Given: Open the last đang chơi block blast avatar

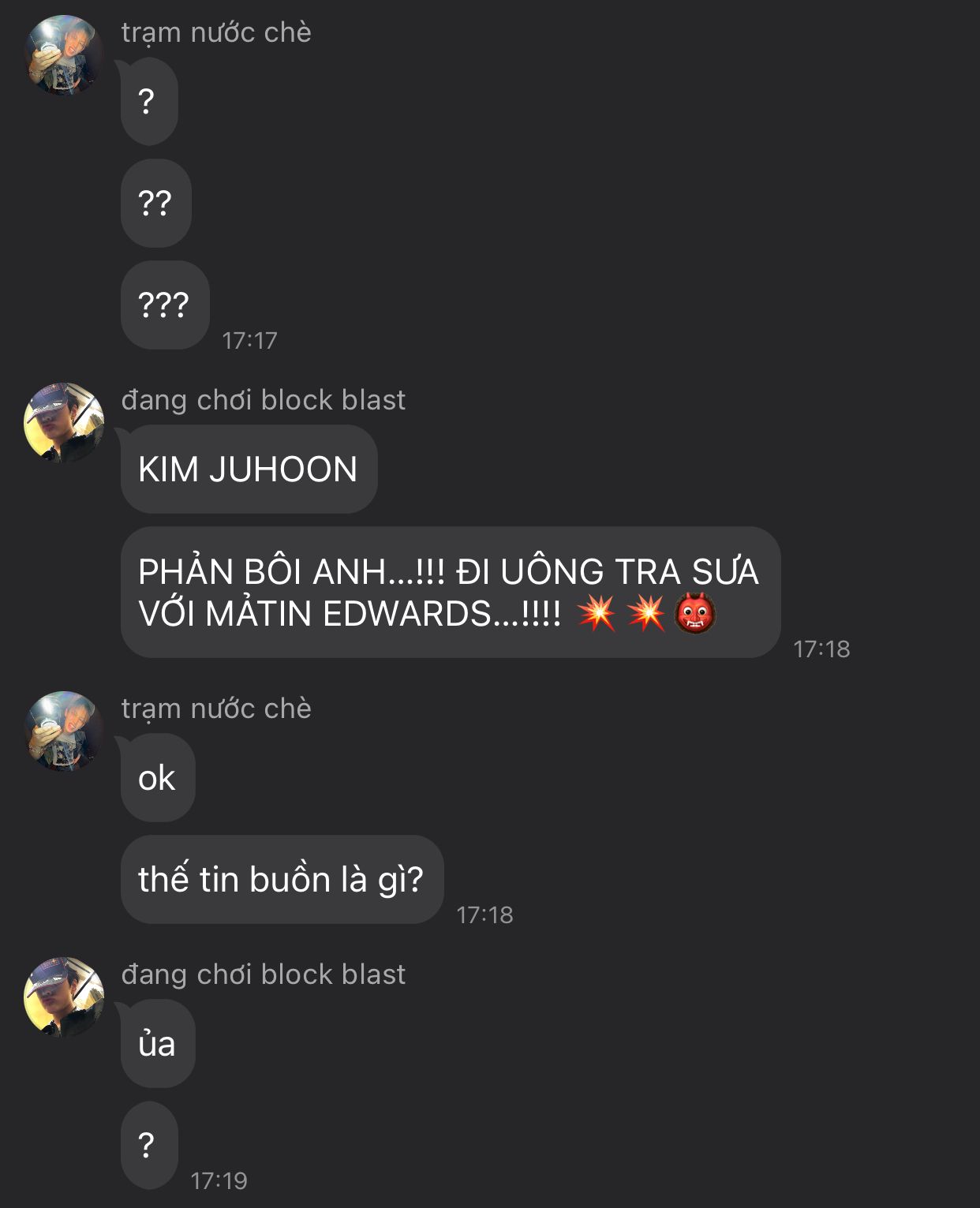Looking at the screenshot, I should tap(64, 997).
